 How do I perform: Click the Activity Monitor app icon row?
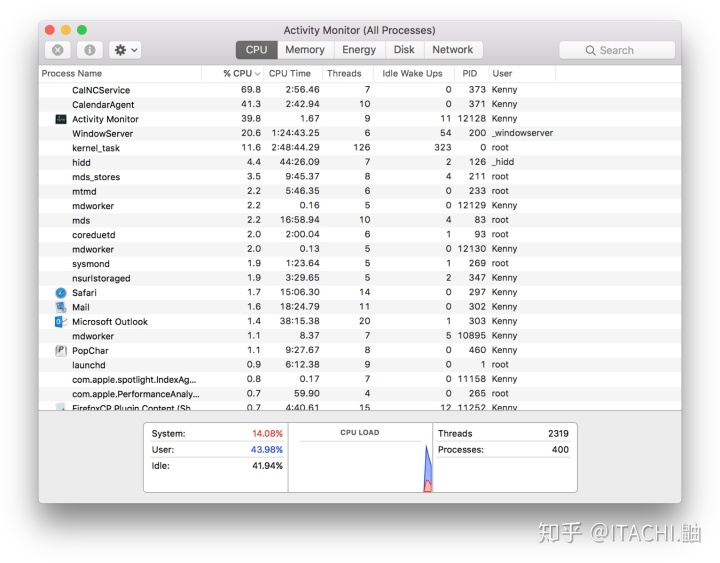360,119
